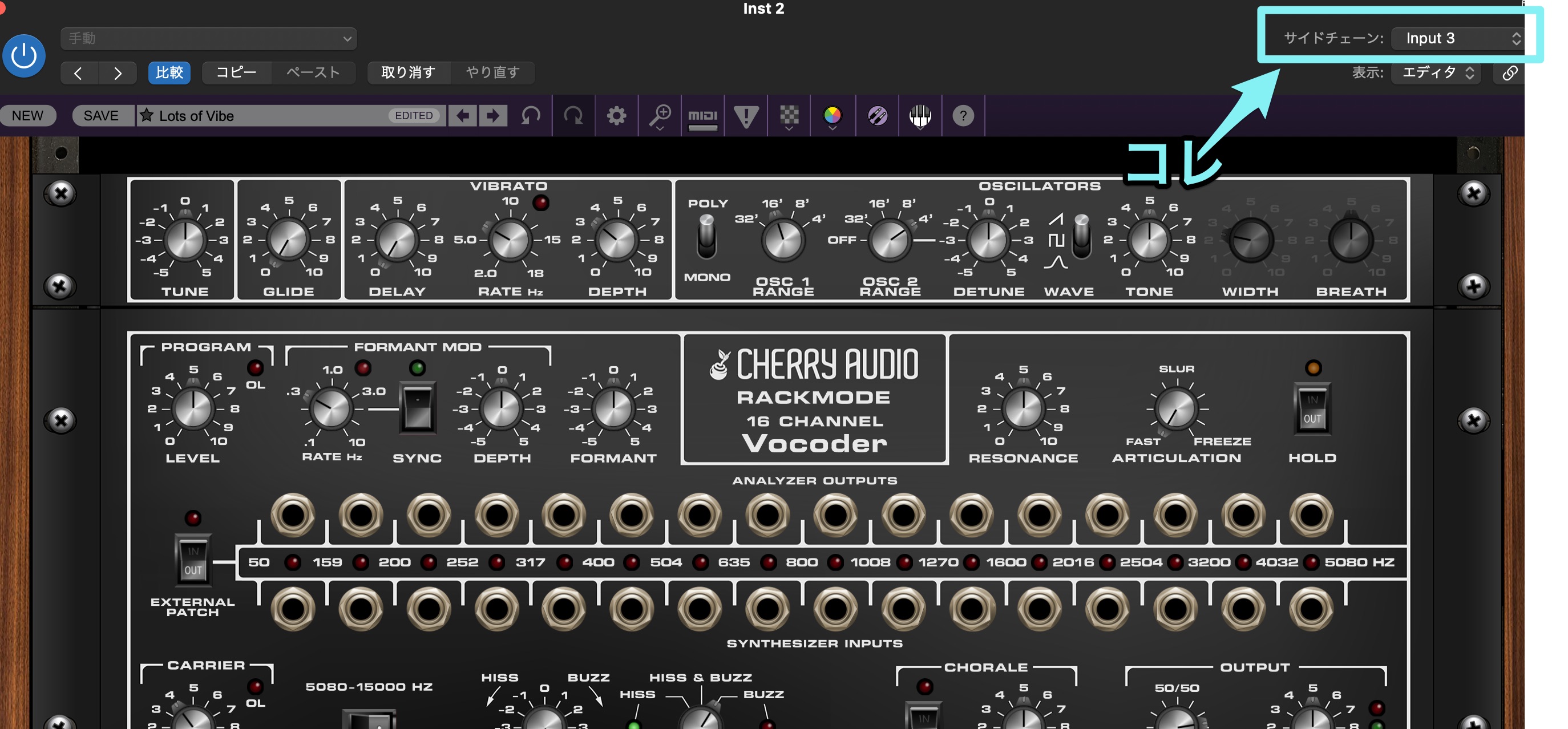Click the 比較 compare button
This screenshot has width=1568, height=729.
pyautogui.click(x=168, y=73)
